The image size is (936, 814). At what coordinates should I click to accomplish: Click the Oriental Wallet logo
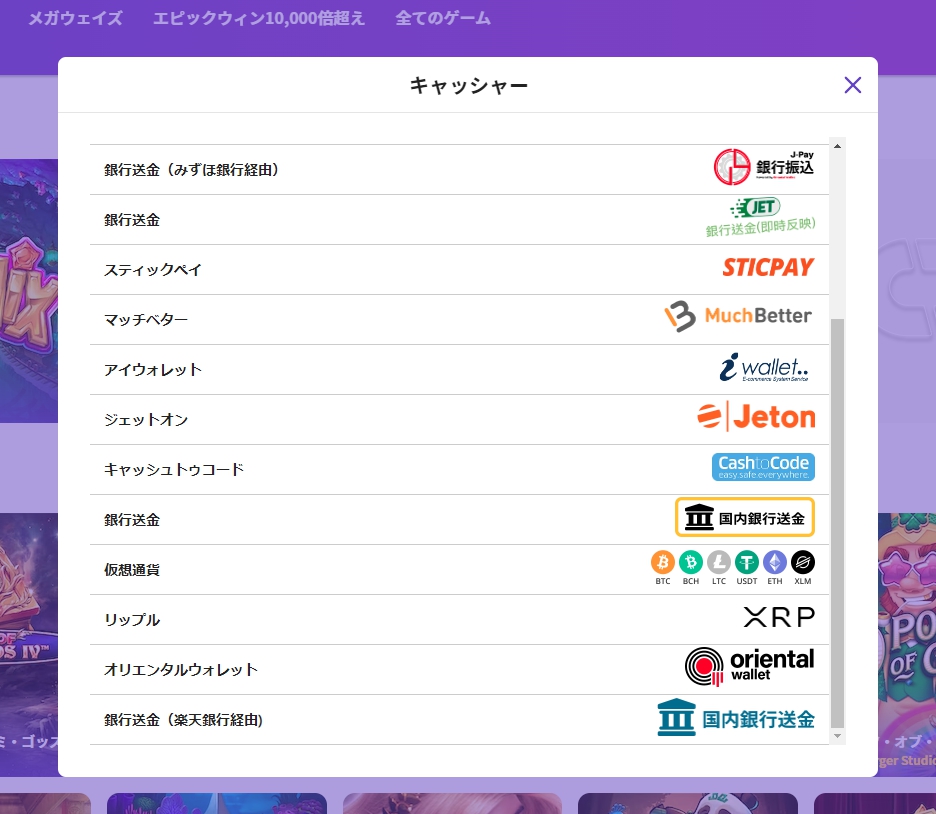[x=750, y=667]
